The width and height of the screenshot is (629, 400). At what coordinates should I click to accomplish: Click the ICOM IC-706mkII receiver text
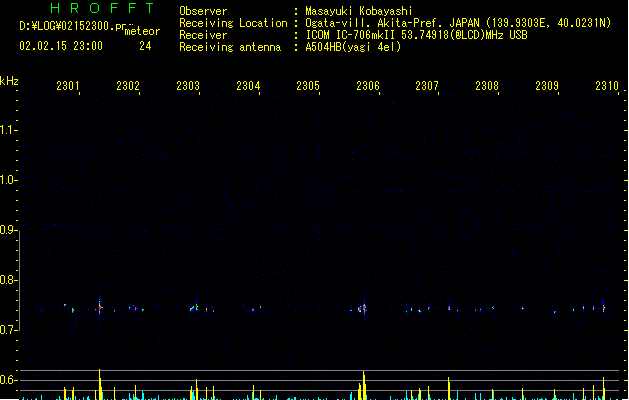click(x=416, y=35)
